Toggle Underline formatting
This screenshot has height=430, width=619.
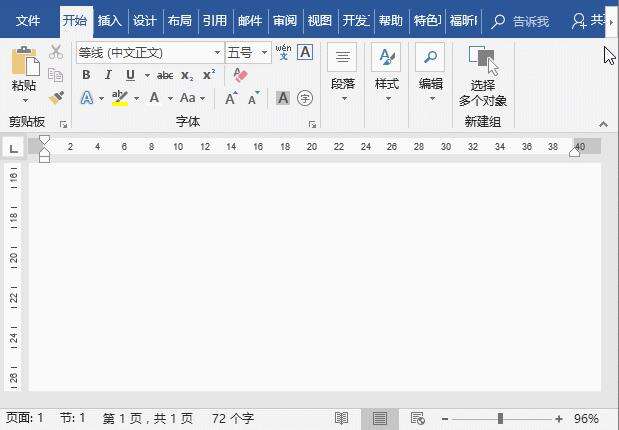[130, 75]
